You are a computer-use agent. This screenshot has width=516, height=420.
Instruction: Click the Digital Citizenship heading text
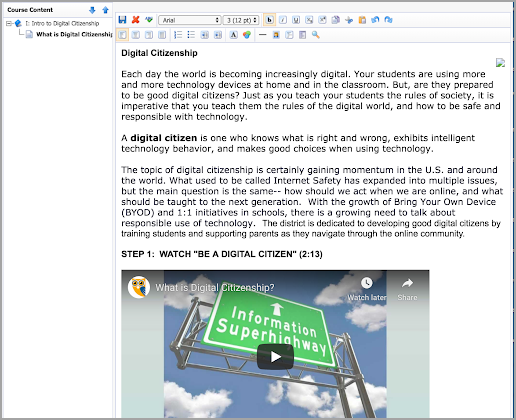[159, 53]
